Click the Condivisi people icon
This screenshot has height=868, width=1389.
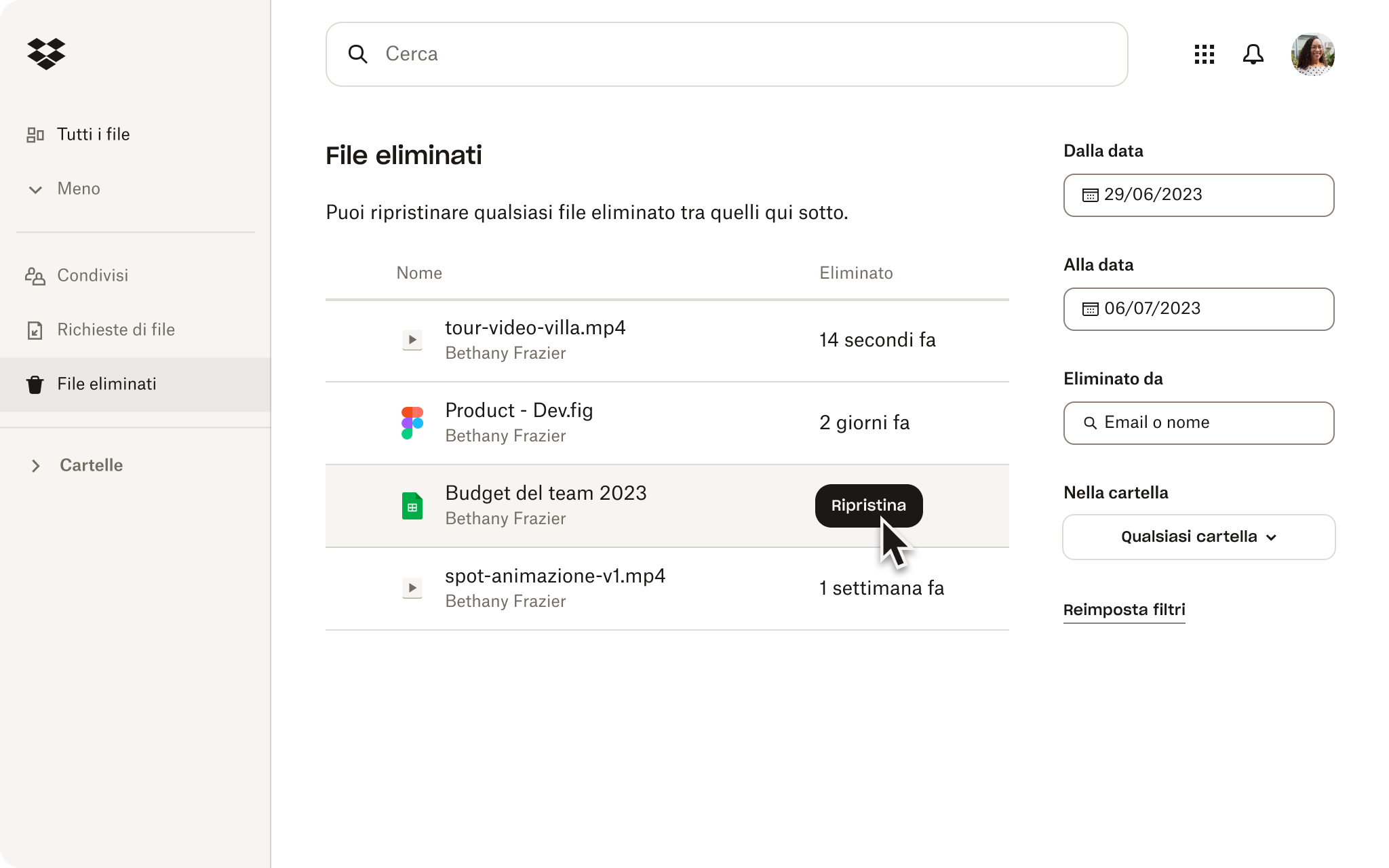tap(35, 276)
